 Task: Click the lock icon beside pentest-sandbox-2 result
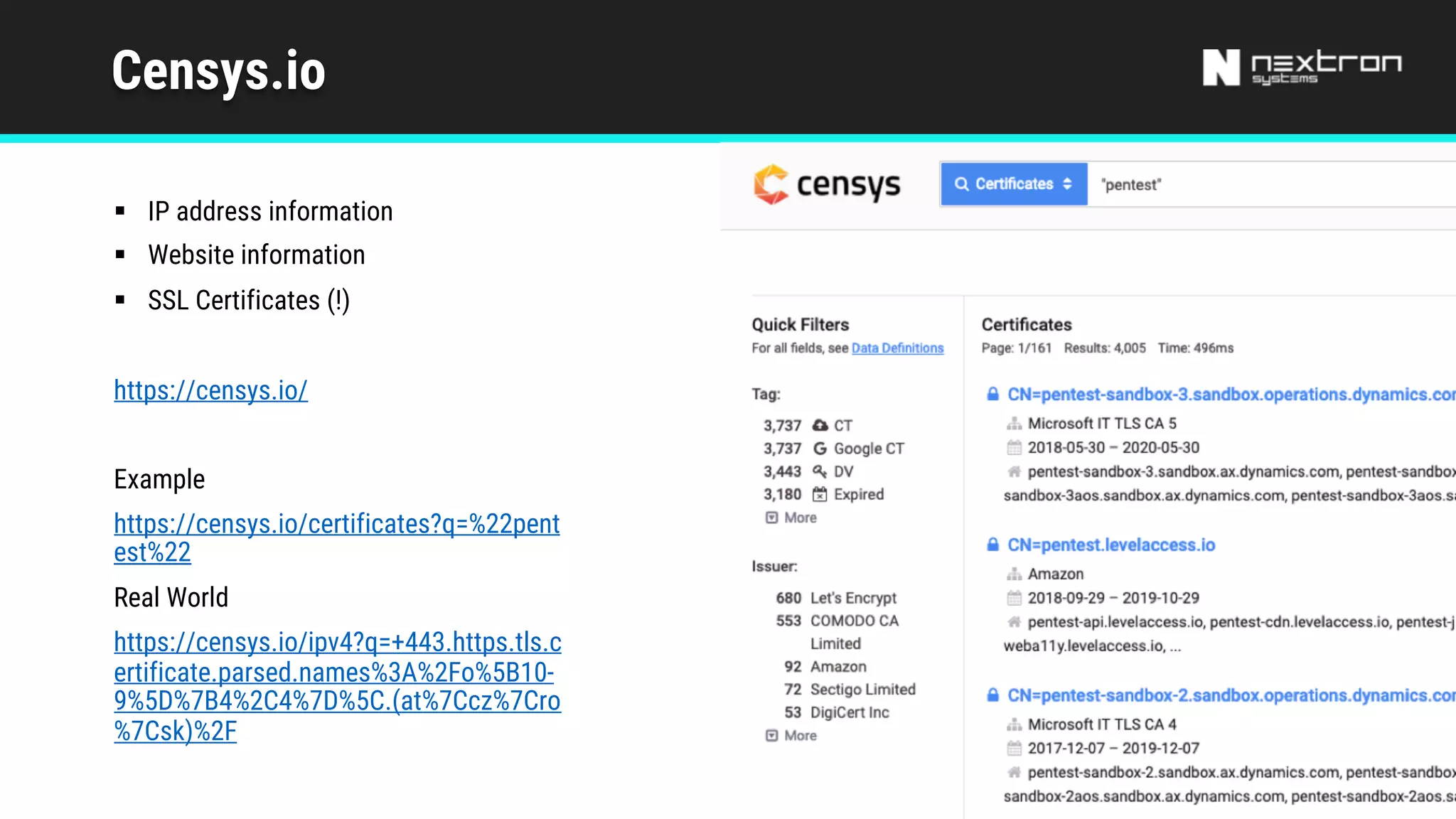click(992, 695)
